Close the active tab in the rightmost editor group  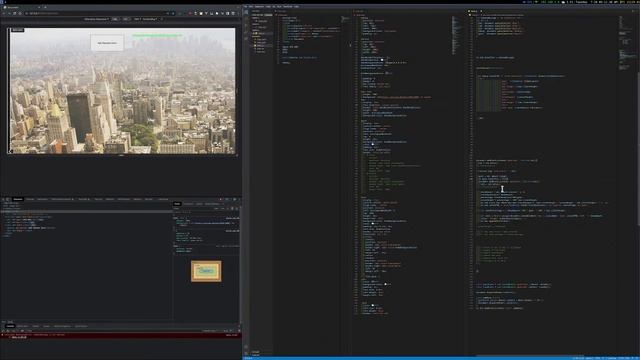pyautogui.click(x=481, y=11)
